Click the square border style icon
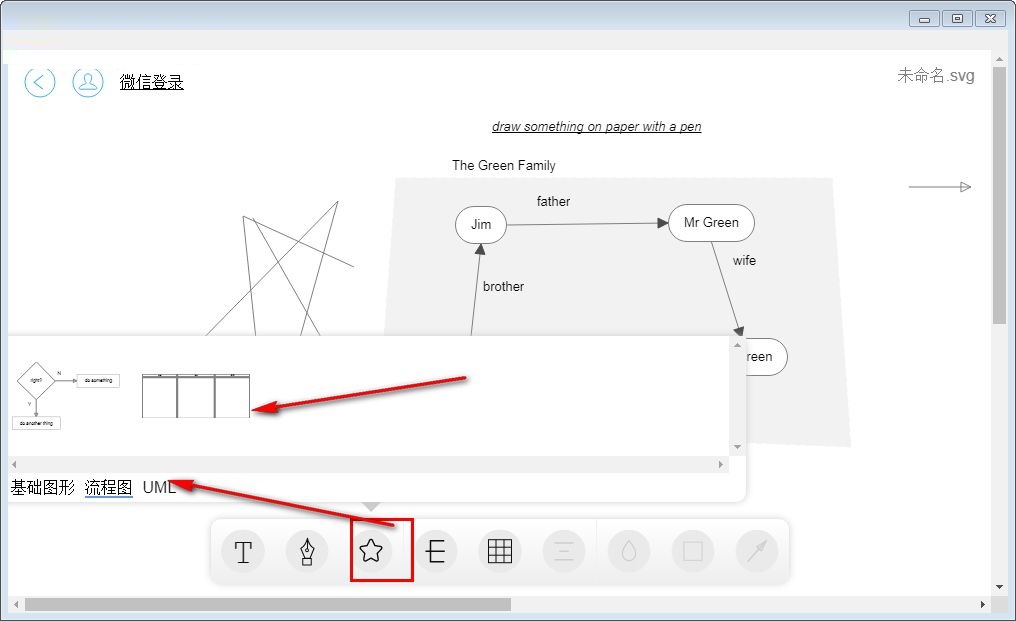The height and width of the screenshot is (621, 1016). [x=693, y=552]
